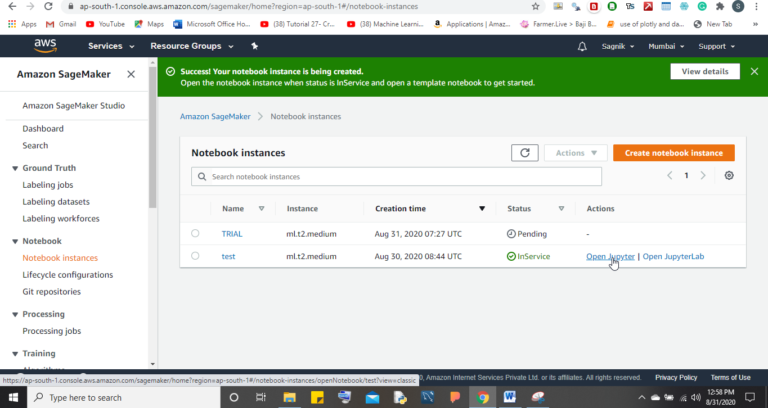
Task: Bookmark this page with the star icon
Action: click(535, 6)
